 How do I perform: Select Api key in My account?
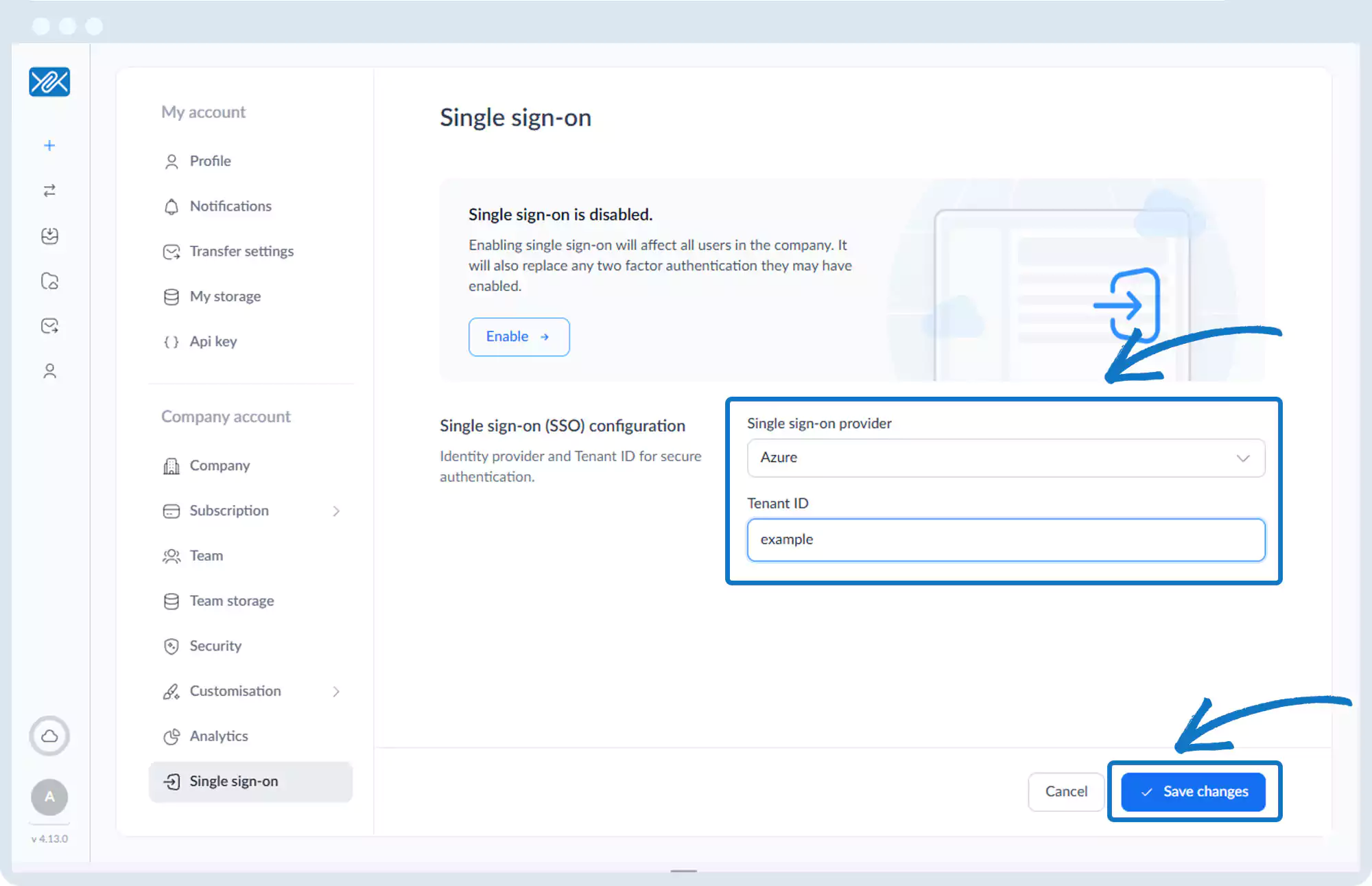pyautogui.click(x=213, y=342)
